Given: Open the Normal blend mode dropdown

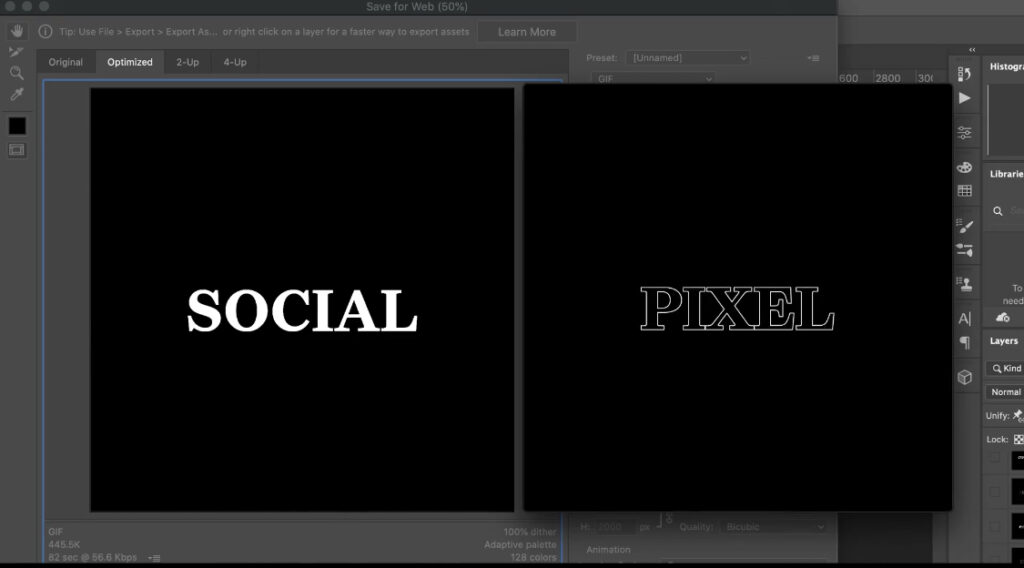Looking at the screenshot, I should (x=1004, y=392).
